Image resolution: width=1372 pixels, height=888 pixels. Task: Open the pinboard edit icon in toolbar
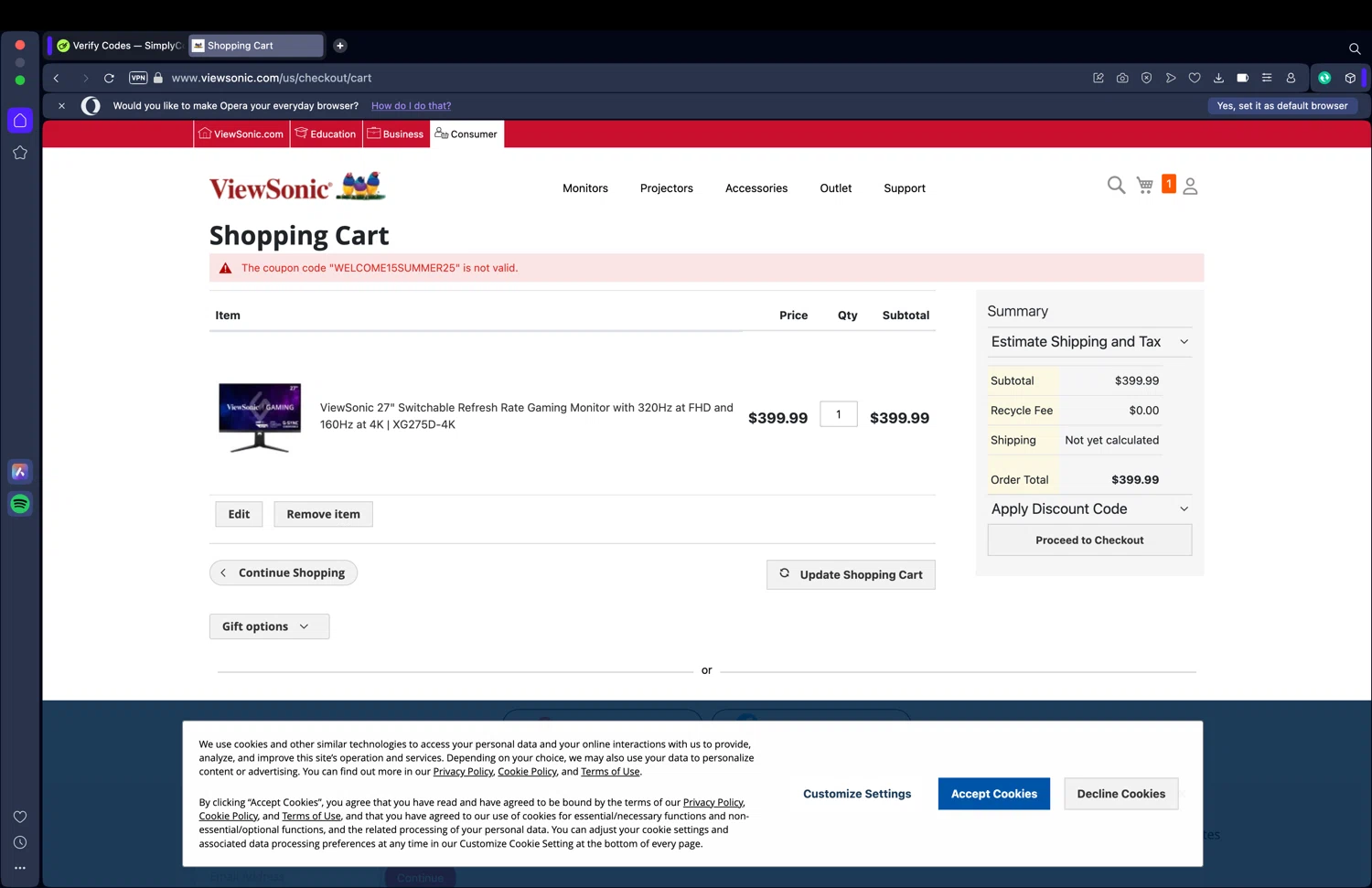1099,78
